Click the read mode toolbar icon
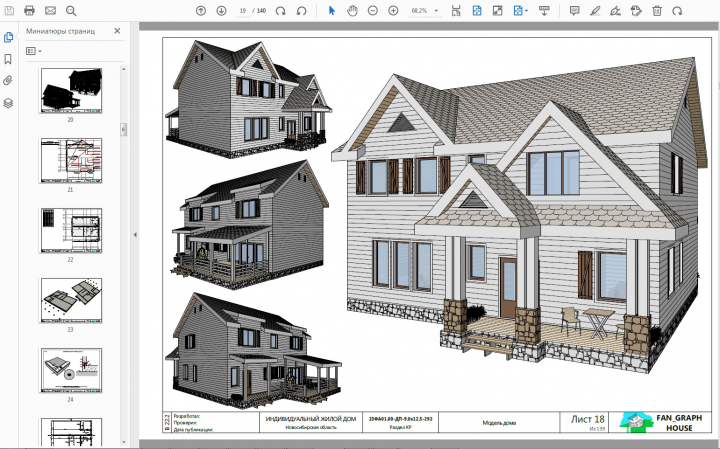 click(544, 11)
